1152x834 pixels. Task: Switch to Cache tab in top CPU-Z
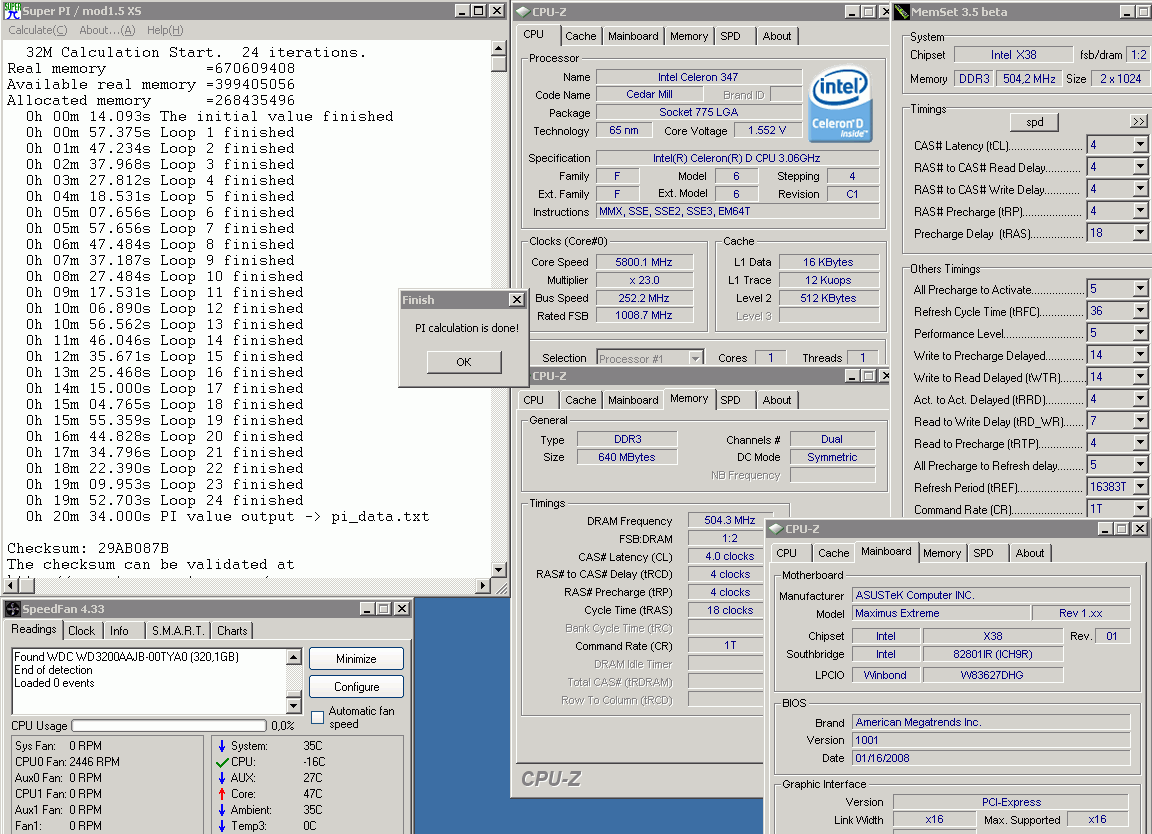click(x=580, y=36)
